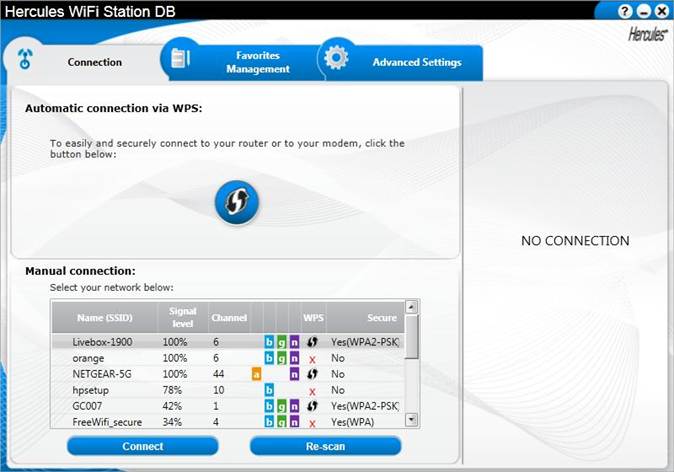The height and width of the screenshot is (472, 674).
Task: Click the WPS icon in Livebox-1900 row
Action: [312, 342]
